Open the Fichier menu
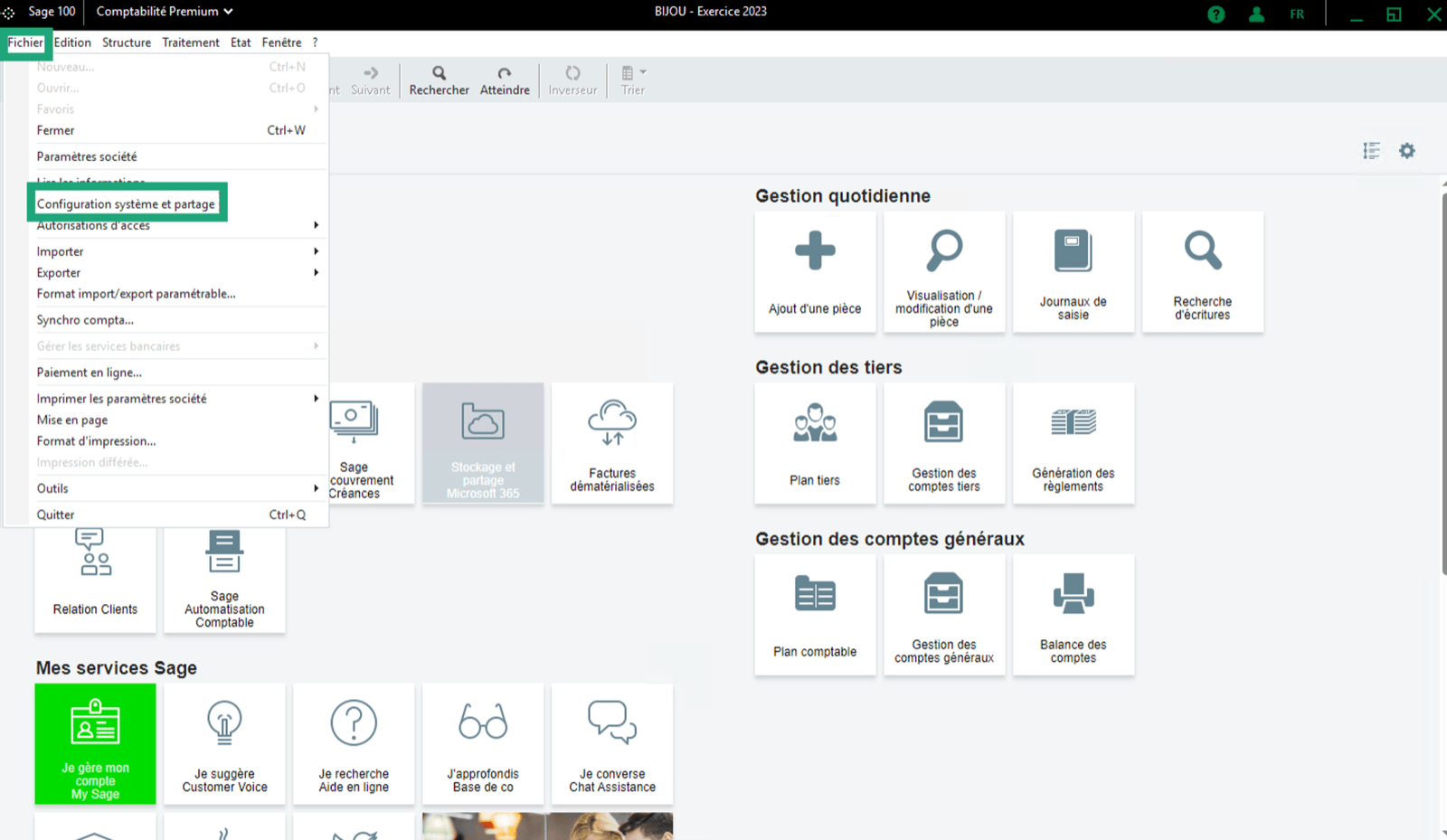This screenshot has width=1447, height=840. [25, 42]
